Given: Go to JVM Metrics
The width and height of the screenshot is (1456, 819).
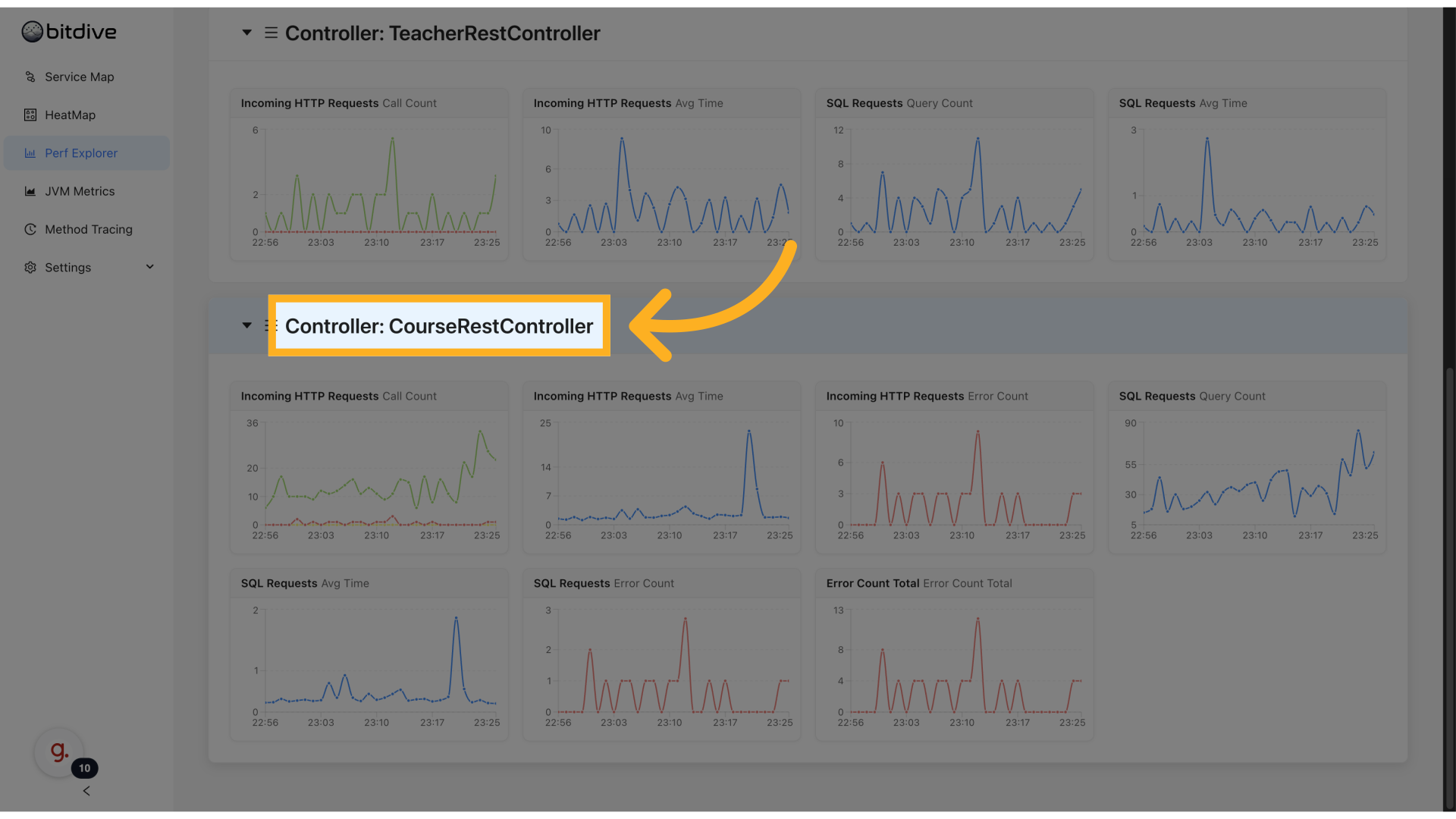Looking at the screenshot, I should click(86, 191).
